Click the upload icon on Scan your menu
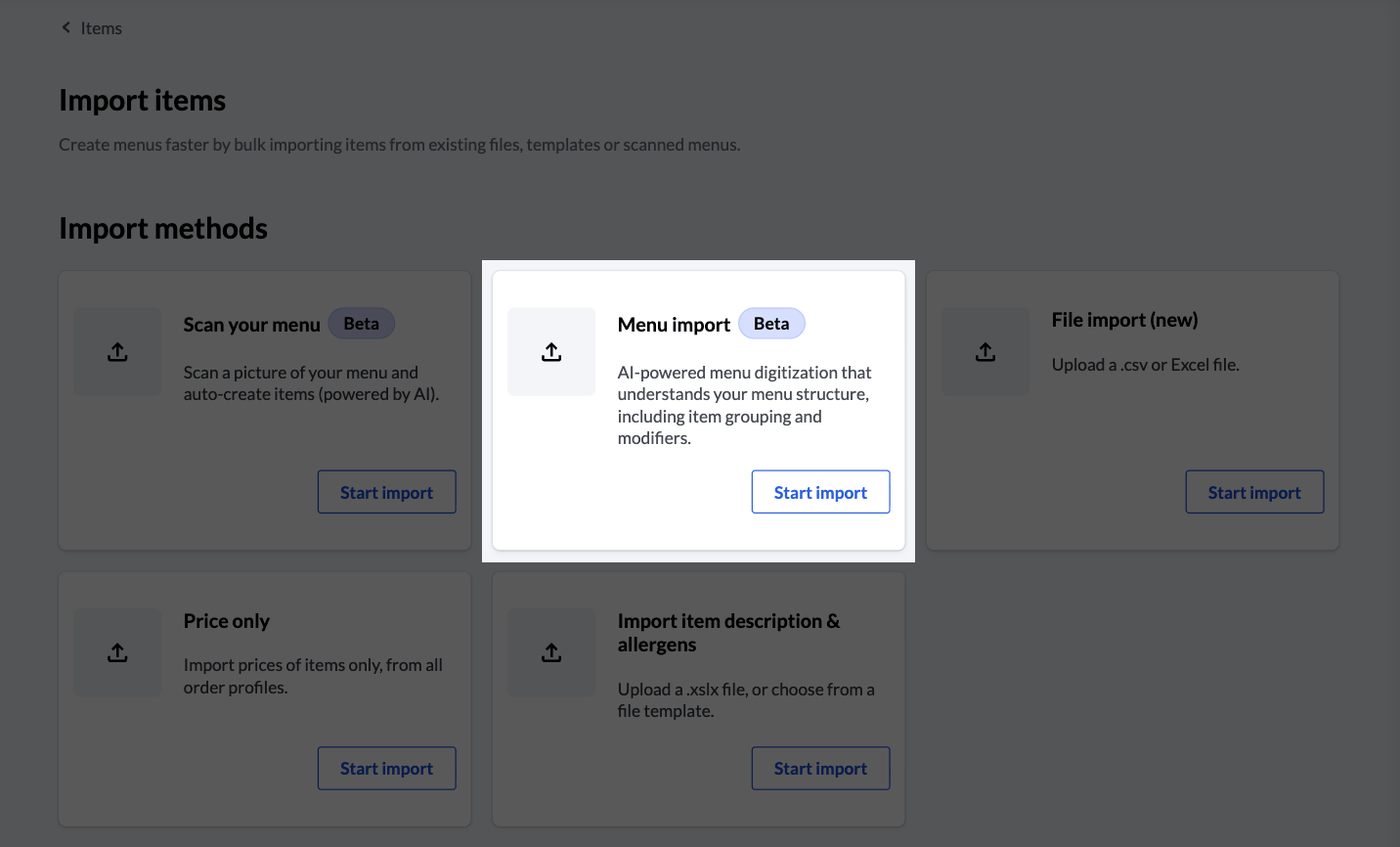1400x847 pixels. [x=117, y=352]
